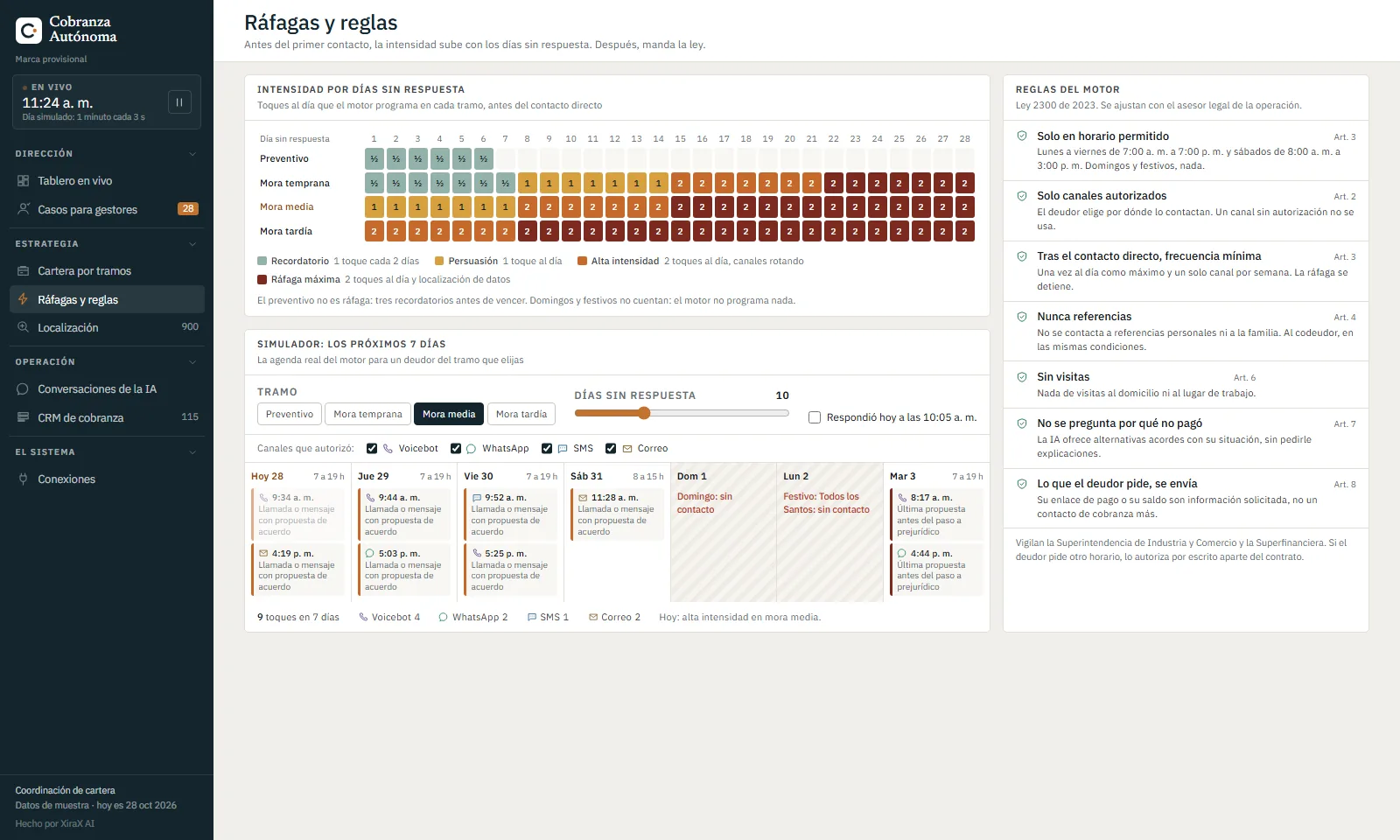Screen dimensions: 1400x840
Task: Uncheck the WhatsApp channel checkbox
Action: [456, 449]
